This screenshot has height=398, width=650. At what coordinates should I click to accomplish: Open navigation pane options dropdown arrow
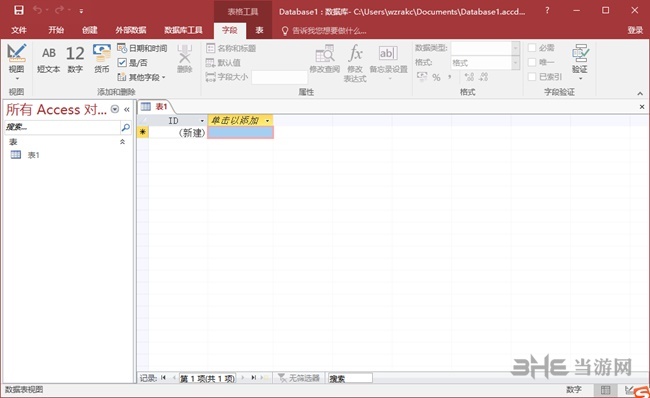coord(115,109)
